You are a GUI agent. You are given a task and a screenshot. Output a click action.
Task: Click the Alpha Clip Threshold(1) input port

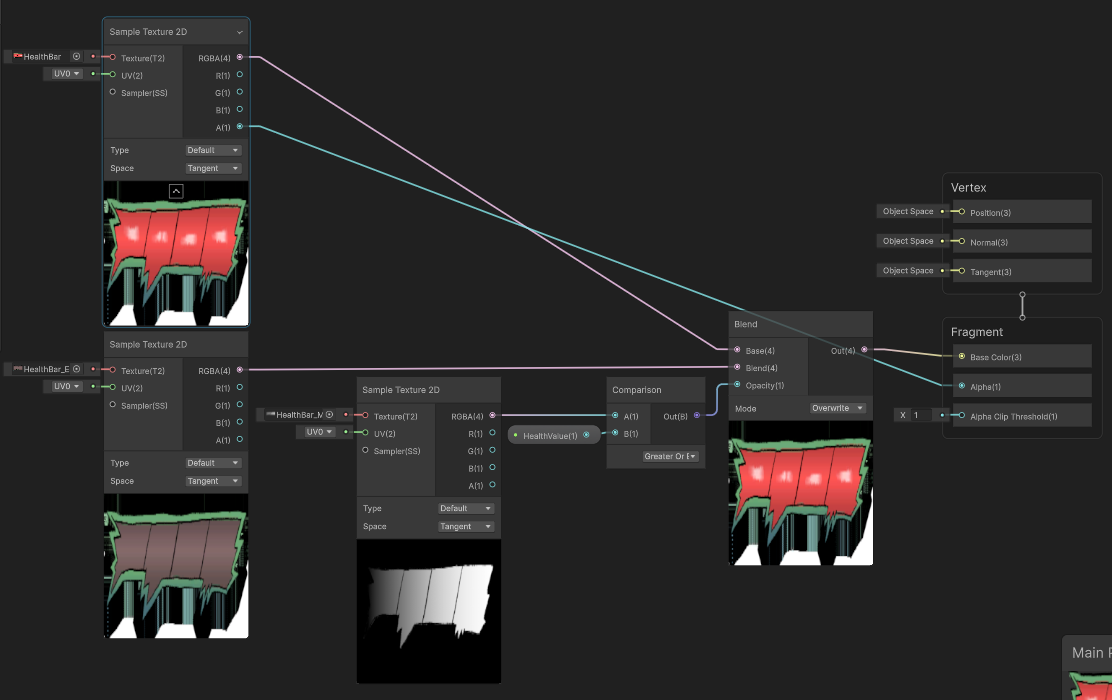(x=962, y=416)
